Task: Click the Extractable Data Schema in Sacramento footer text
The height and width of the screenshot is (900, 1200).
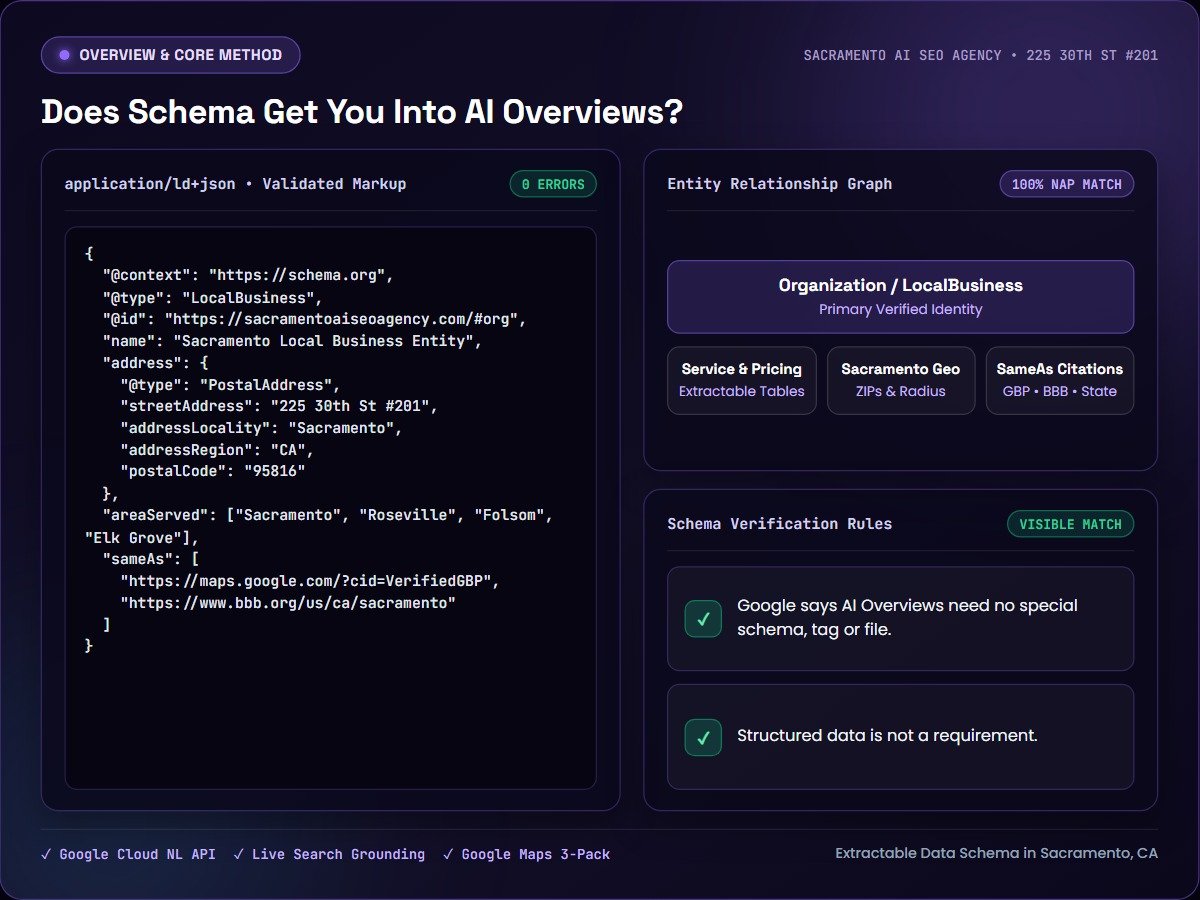Action: 997,854
